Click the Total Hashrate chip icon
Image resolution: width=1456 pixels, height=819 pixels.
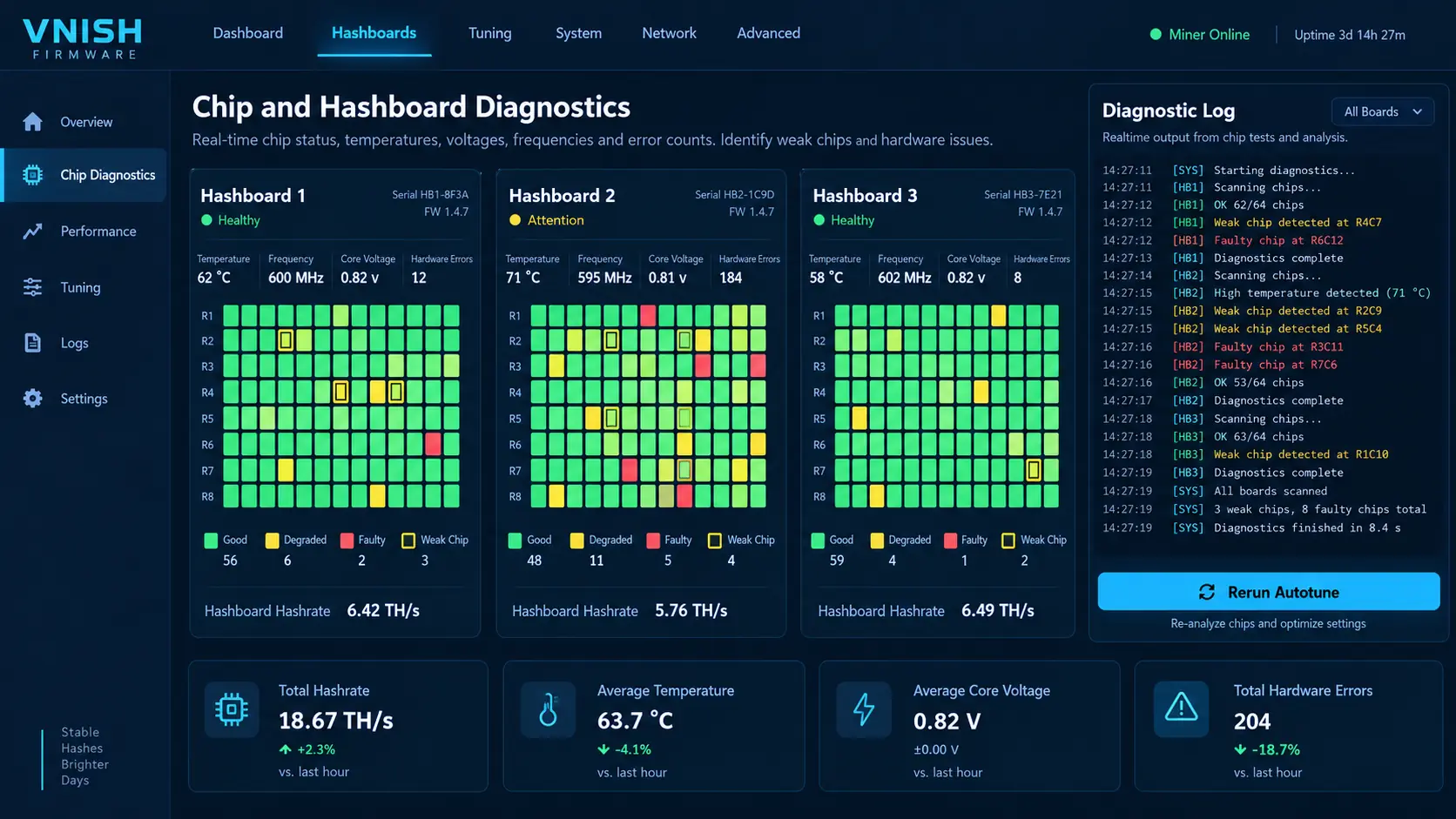pos(232,710)
